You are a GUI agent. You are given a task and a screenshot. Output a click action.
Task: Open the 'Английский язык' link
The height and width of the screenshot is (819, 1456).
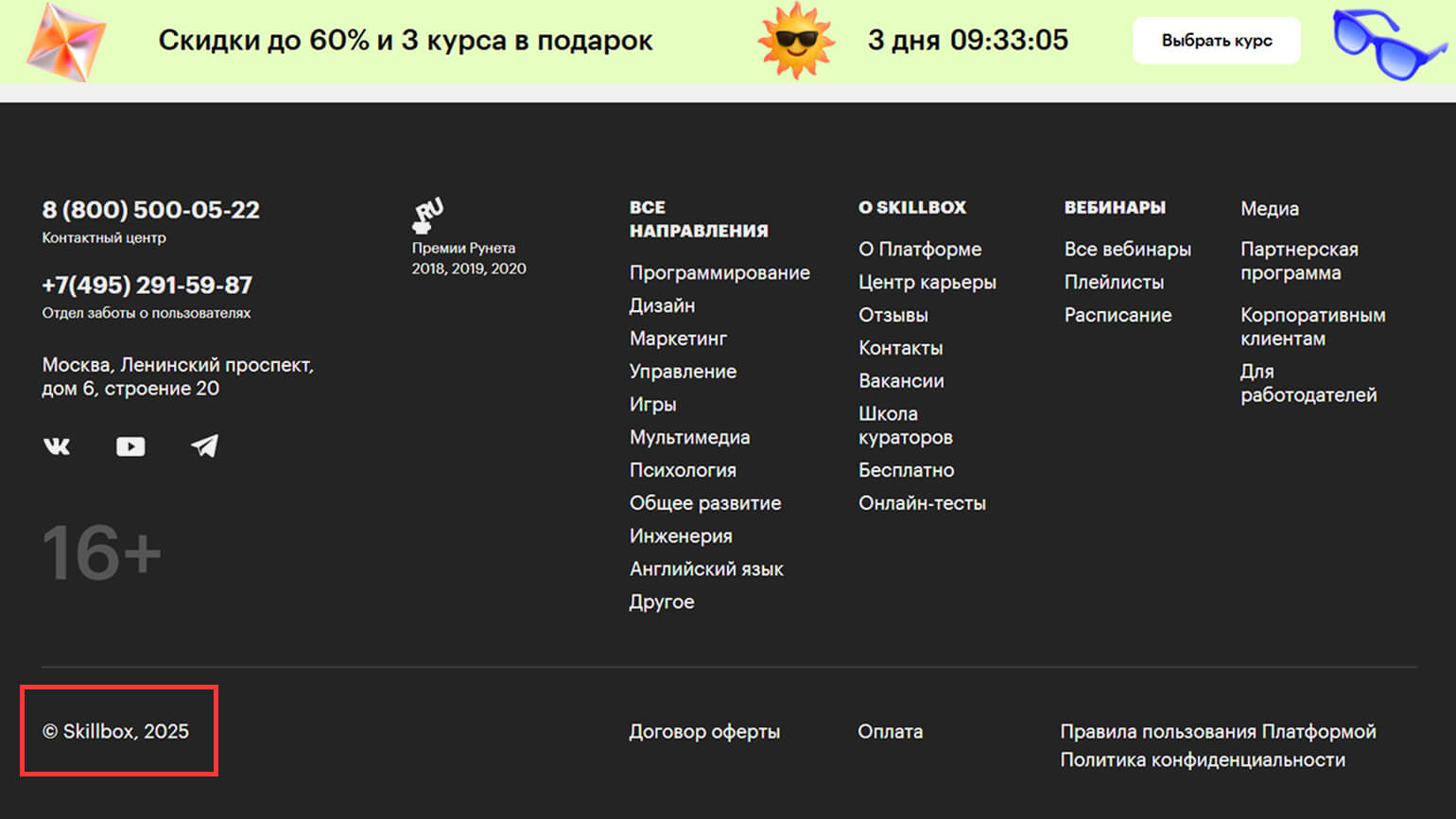click(706, 569)
